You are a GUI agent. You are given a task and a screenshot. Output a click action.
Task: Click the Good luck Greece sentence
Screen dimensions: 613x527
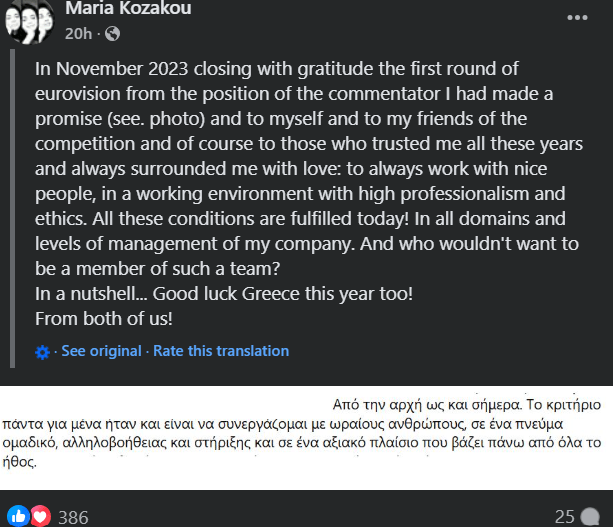[x=282, y=294]
